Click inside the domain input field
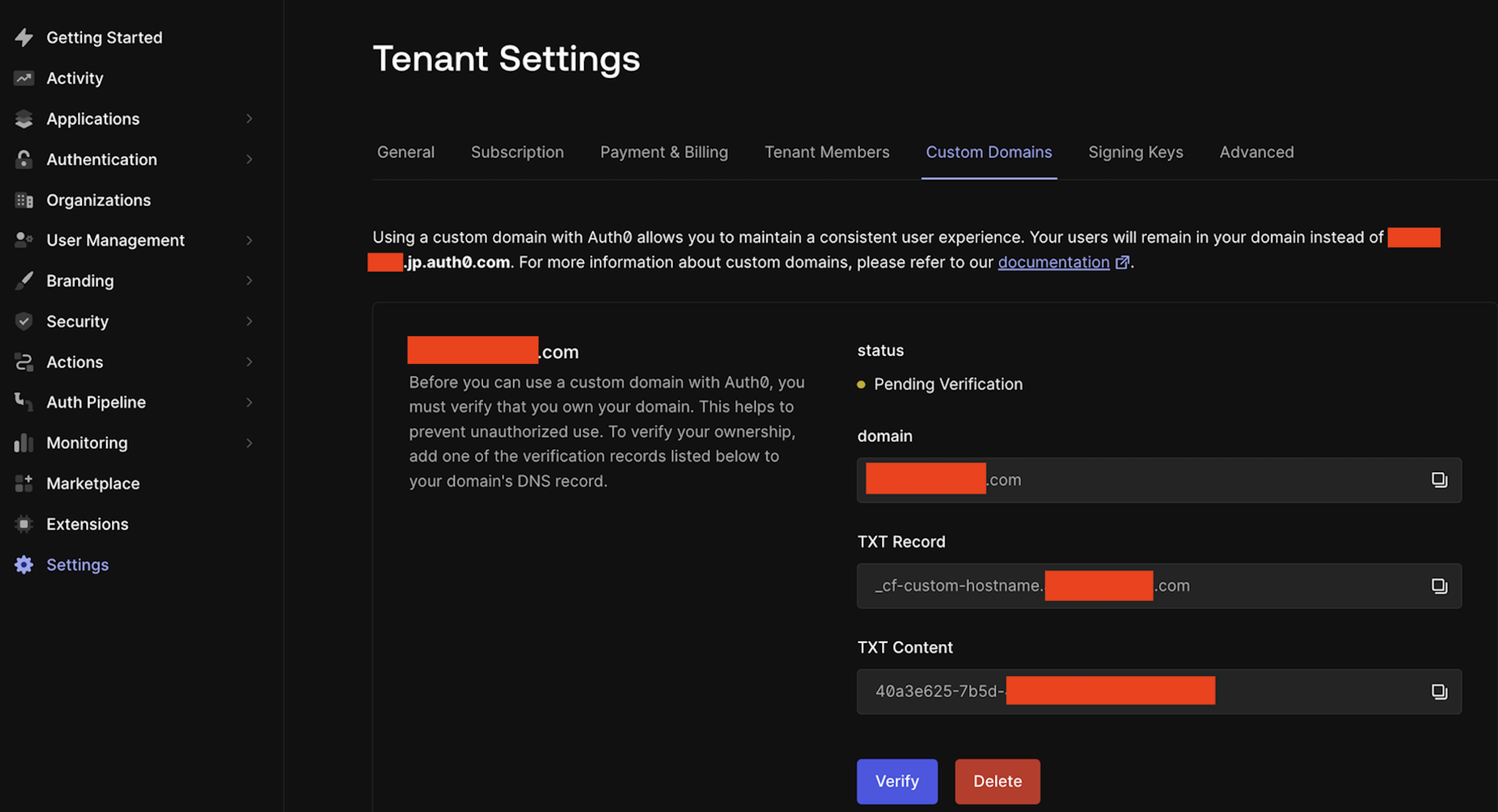Viewport: 1498px width, 812px height. coord(1159,480)
